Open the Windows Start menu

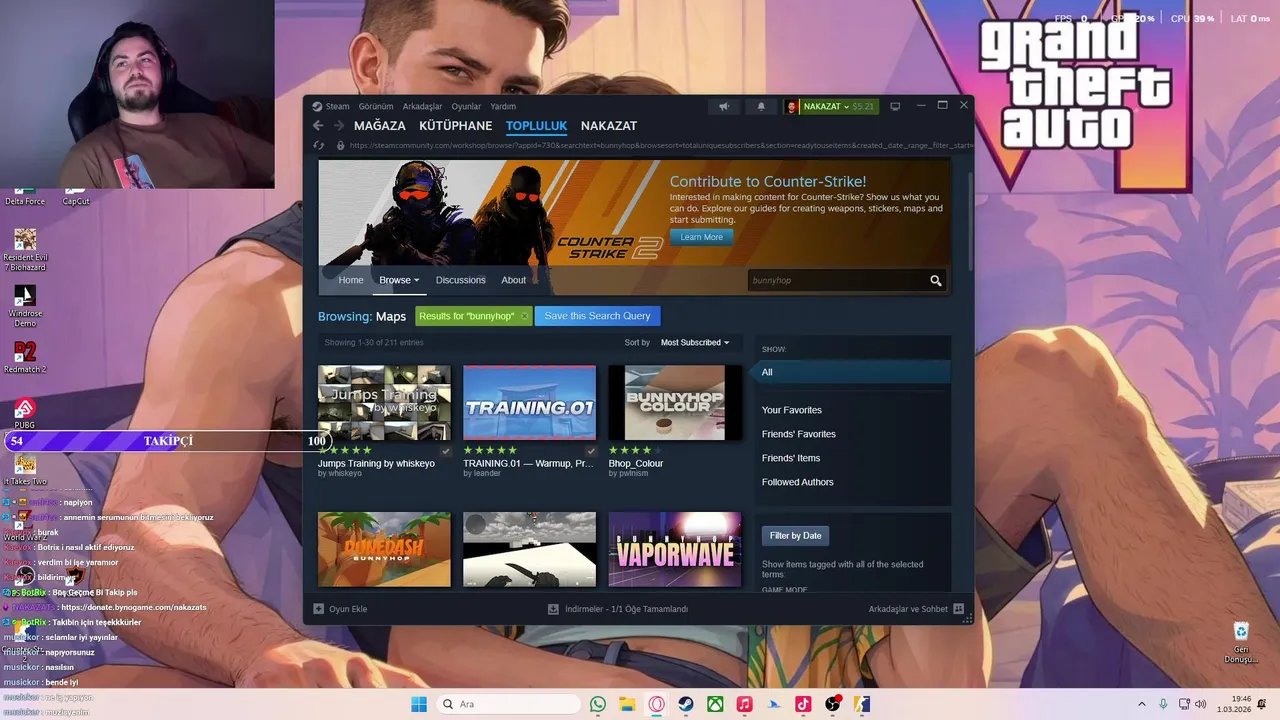pos(419,704)
